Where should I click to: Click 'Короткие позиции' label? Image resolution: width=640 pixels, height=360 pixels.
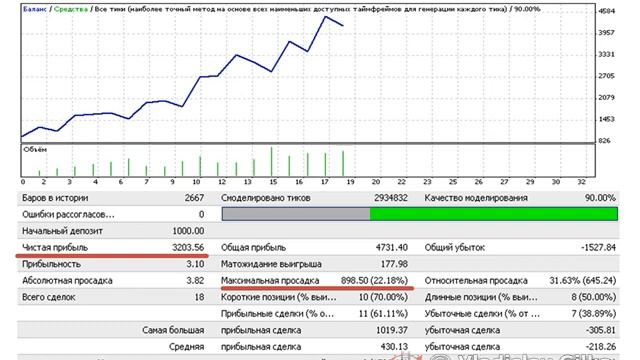click(279, 297)
